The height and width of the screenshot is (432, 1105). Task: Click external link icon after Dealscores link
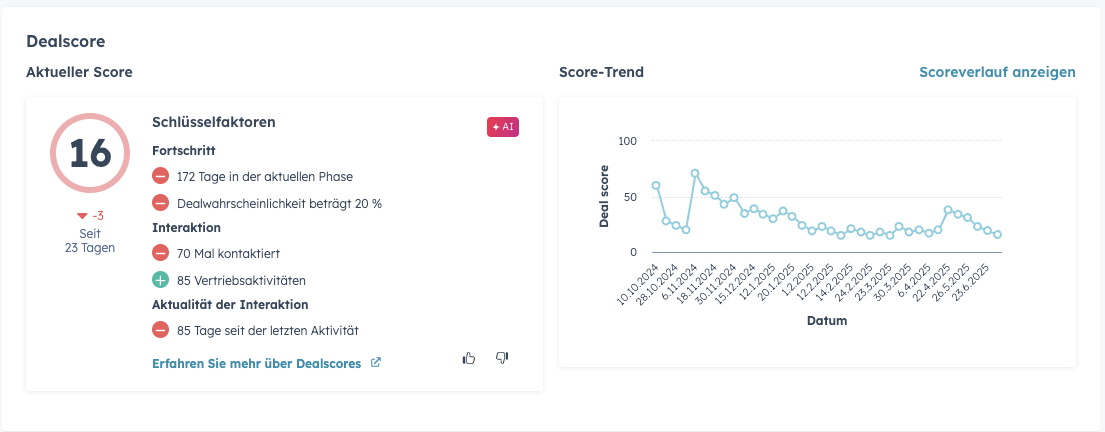(376, 363)
